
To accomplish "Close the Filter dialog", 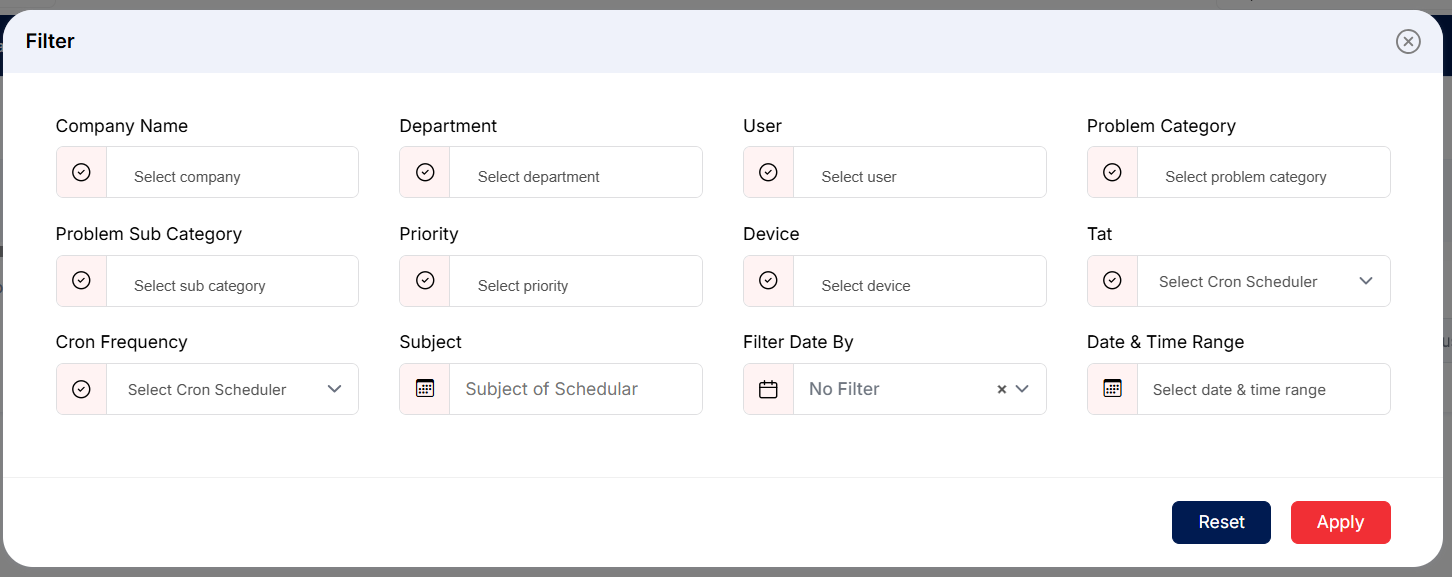I will pos(1408,41).
